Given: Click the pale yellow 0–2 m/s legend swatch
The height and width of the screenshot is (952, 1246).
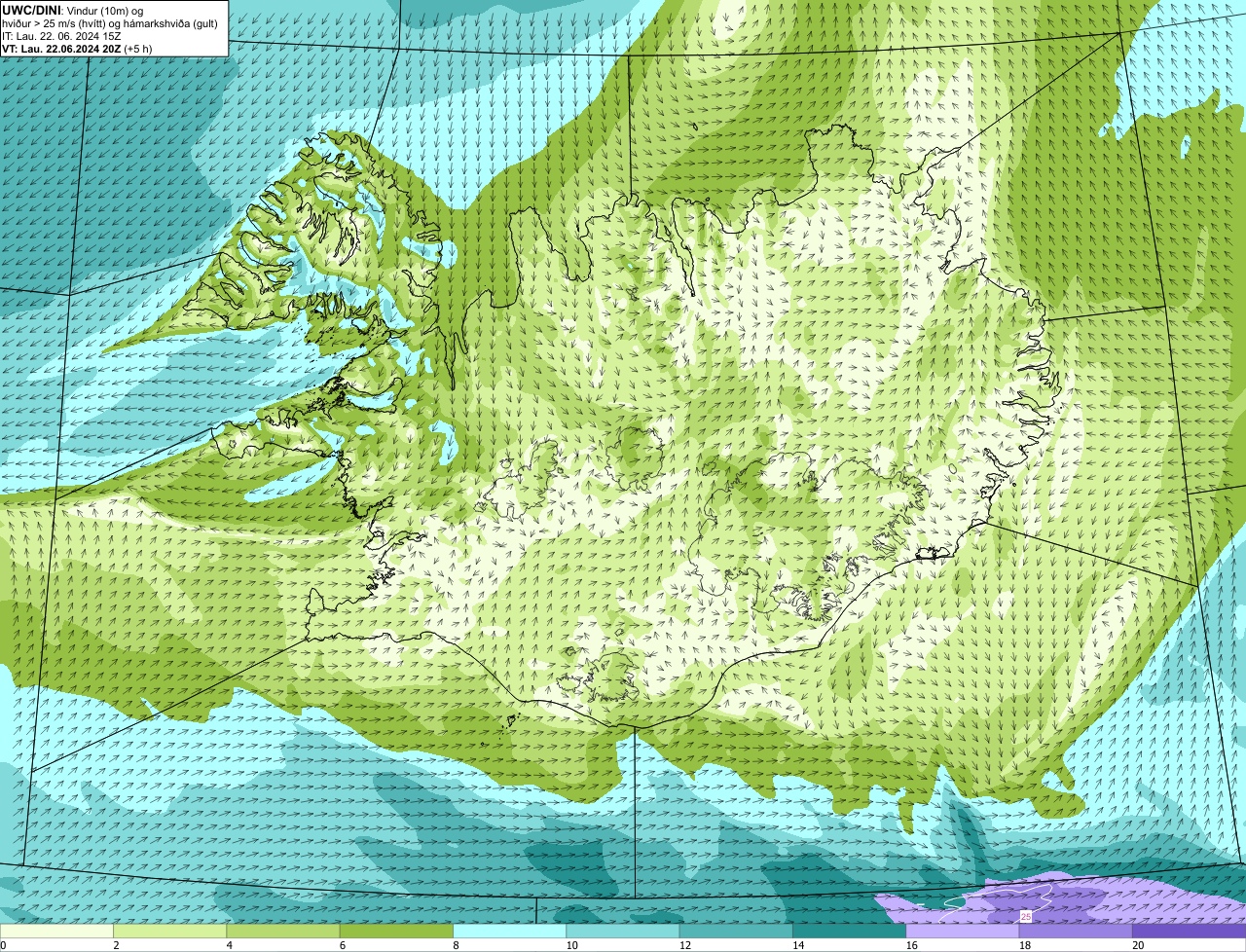Looking at the screenshot, I should [x=56, y=931].
